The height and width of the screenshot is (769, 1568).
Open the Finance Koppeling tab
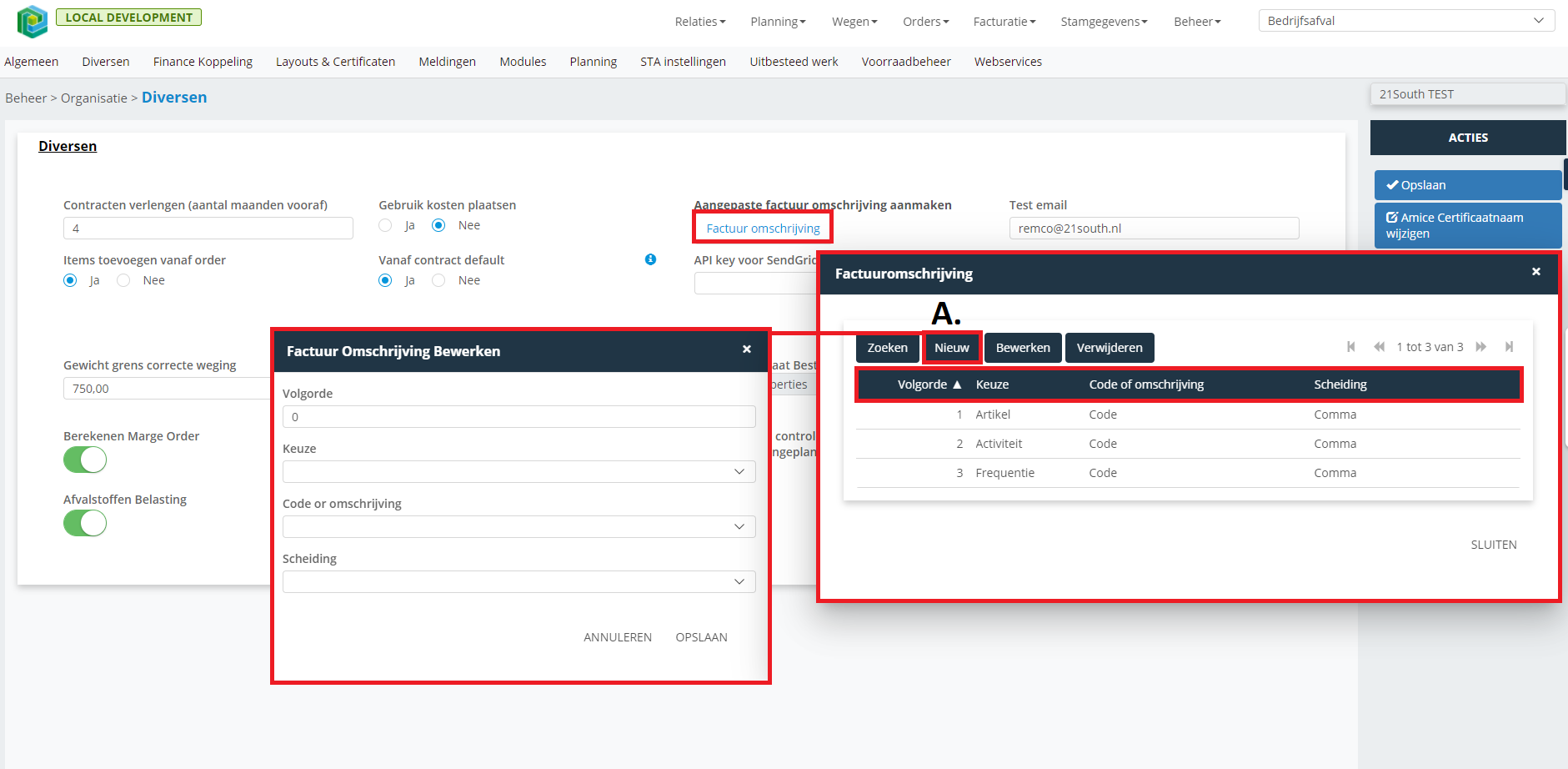tap(203, 62)
